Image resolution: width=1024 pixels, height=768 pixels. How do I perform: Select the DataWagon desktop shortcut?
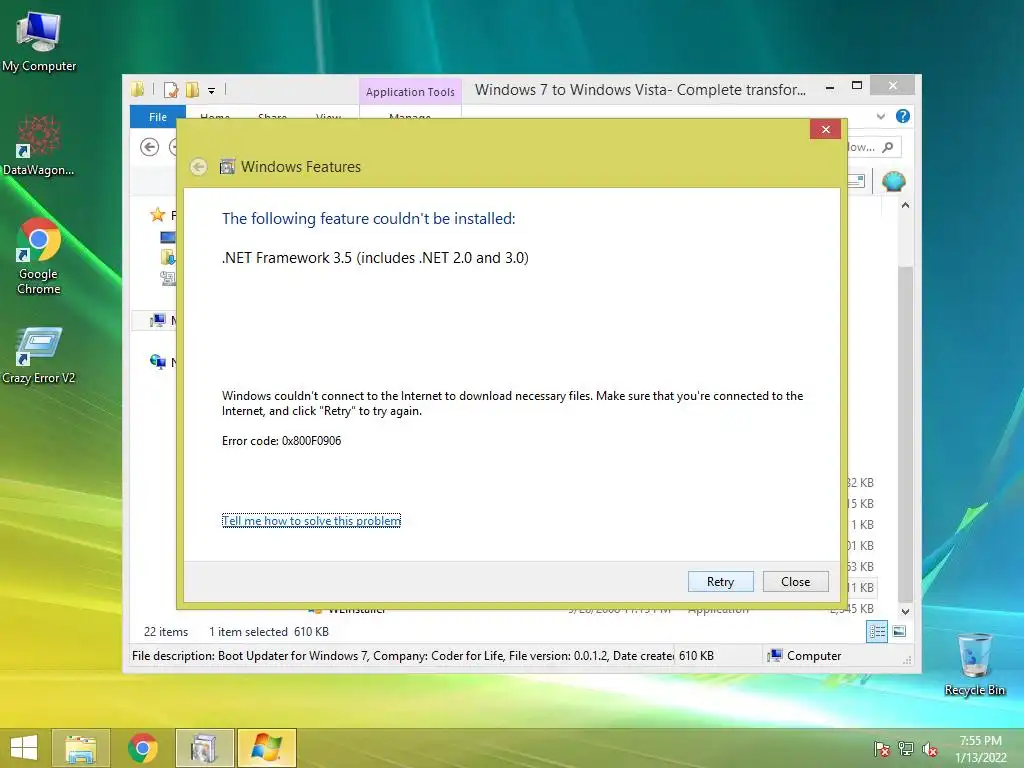click(39, 146)
